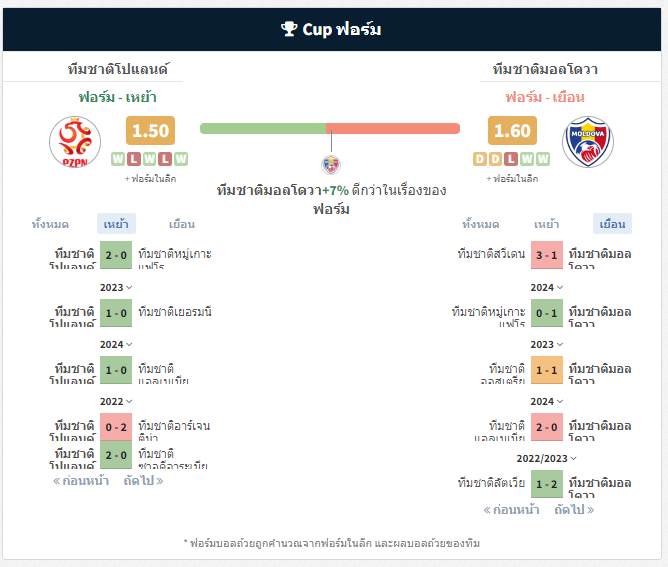Expand the 2023 season under Poland's matches
The height and width of the screenshot is (567, 668).
coord(116,288)
